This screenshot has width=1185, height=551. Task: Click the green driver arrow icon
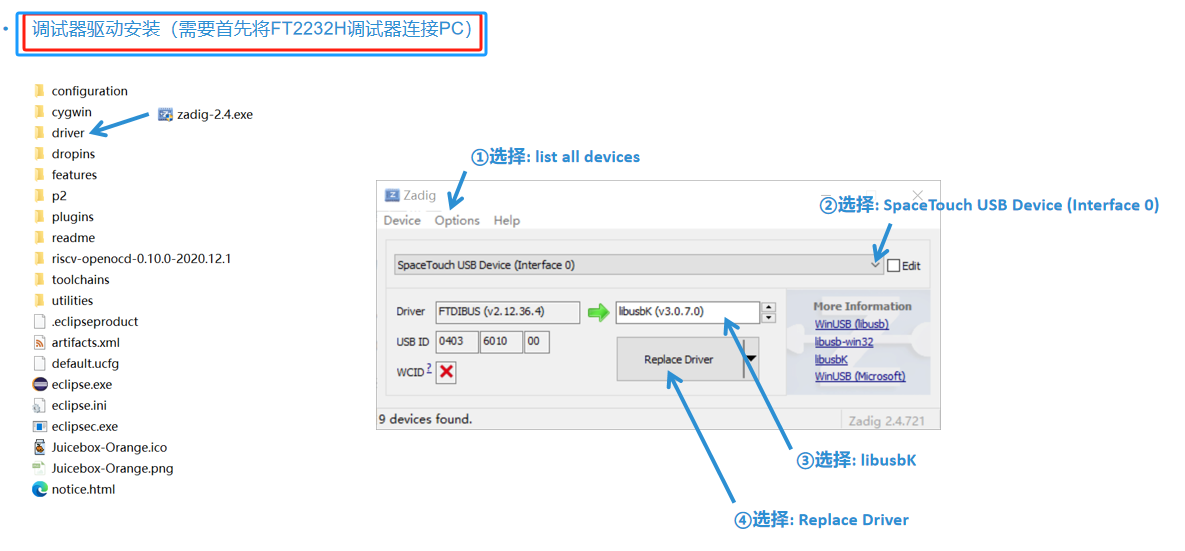pos(598,313)
